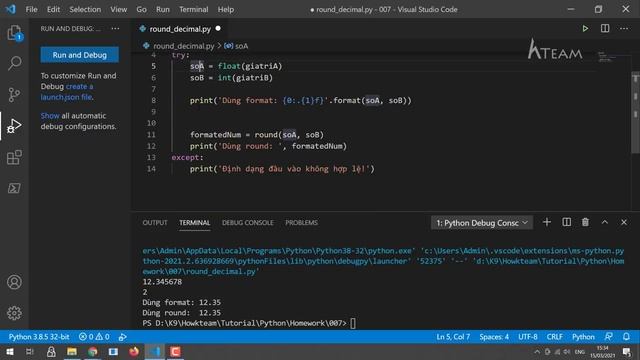640x360 pixels.
Task: Open the Terminal menu
Action: tap(193, 9)
